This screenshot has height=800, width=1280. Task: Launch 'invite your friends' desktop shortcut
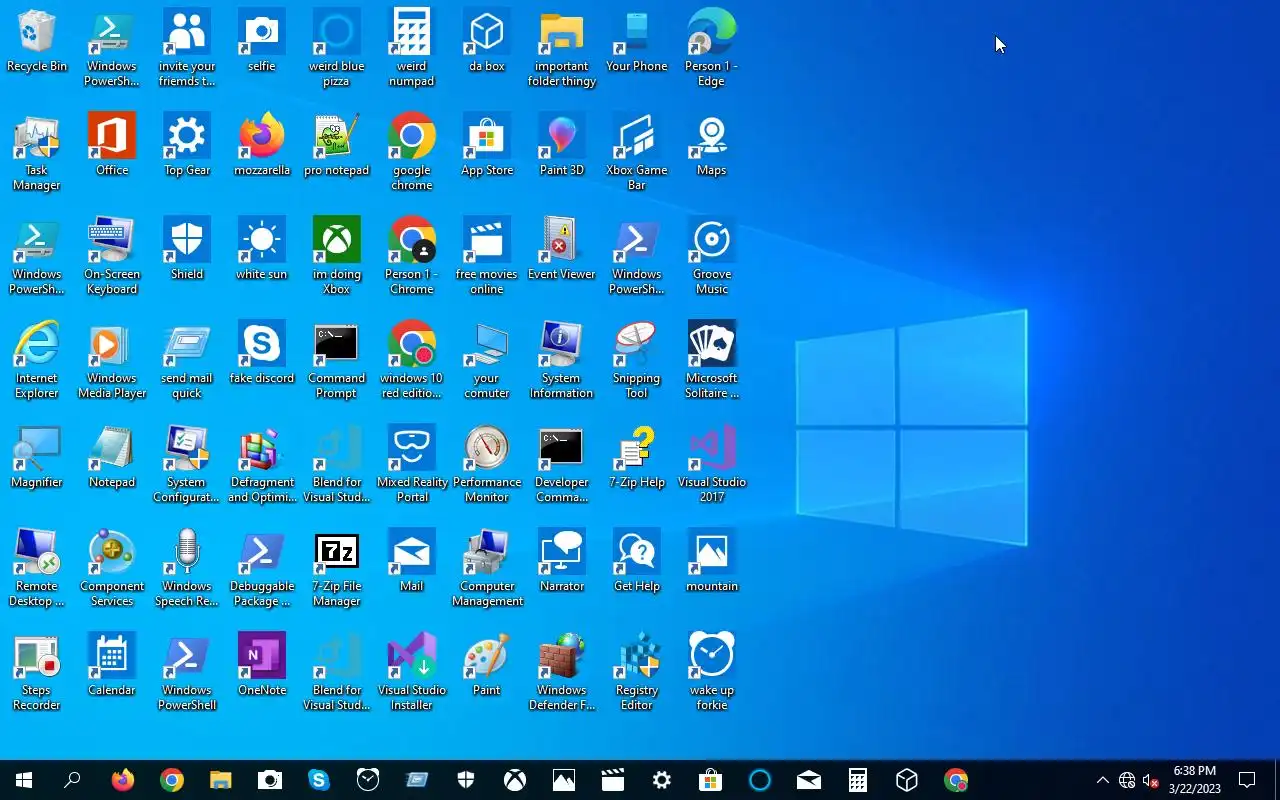click(187, 48)
